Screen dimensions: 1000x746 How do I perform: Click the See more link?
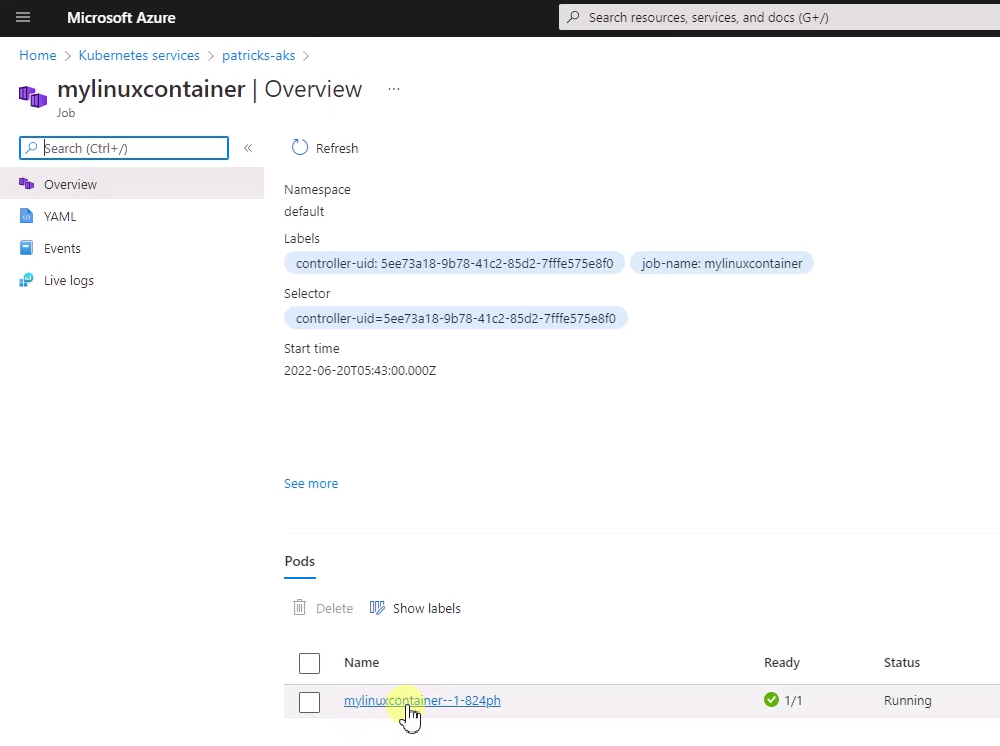coord(311,483)
